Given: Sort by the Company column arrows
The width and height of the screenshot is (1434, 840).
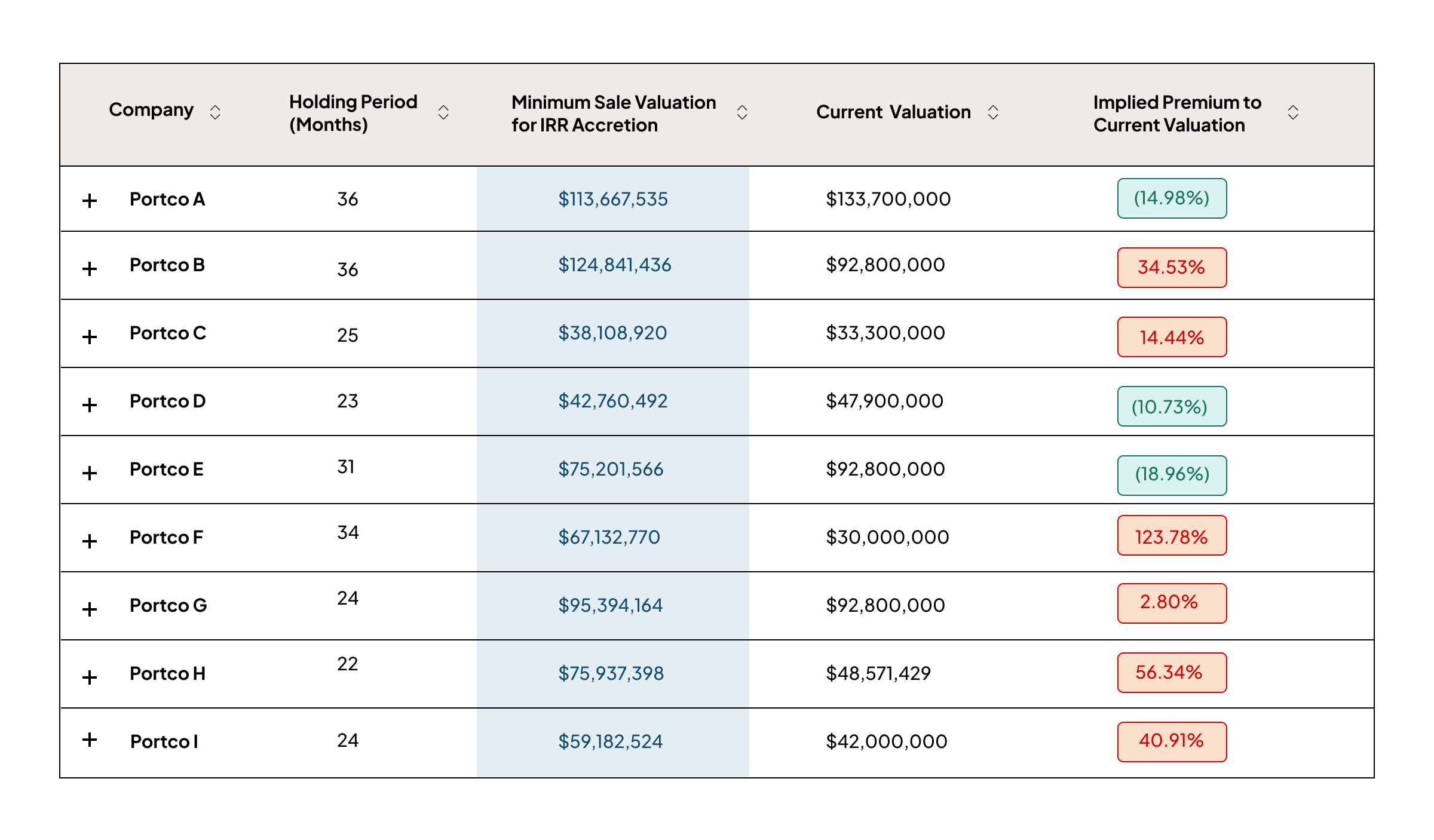Looking at the screenshot, I should coord(215,112).
